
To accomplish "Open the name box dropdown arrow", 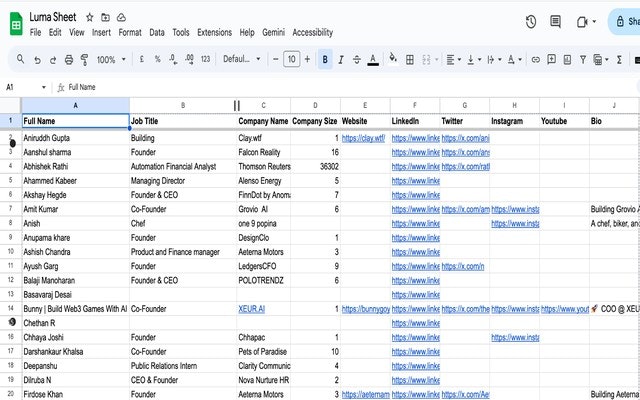I will pyautogui.click(x=44, y=87).
